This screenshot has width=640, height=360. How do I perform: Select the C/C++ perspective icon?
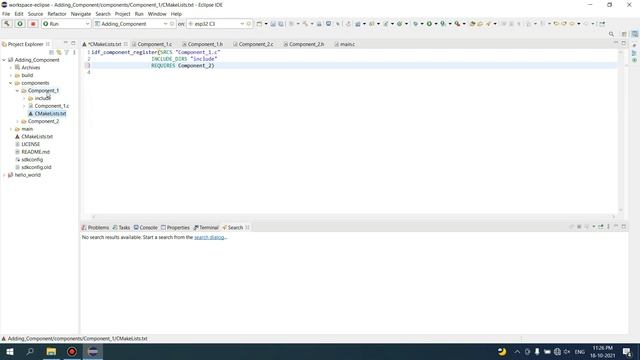635,34
